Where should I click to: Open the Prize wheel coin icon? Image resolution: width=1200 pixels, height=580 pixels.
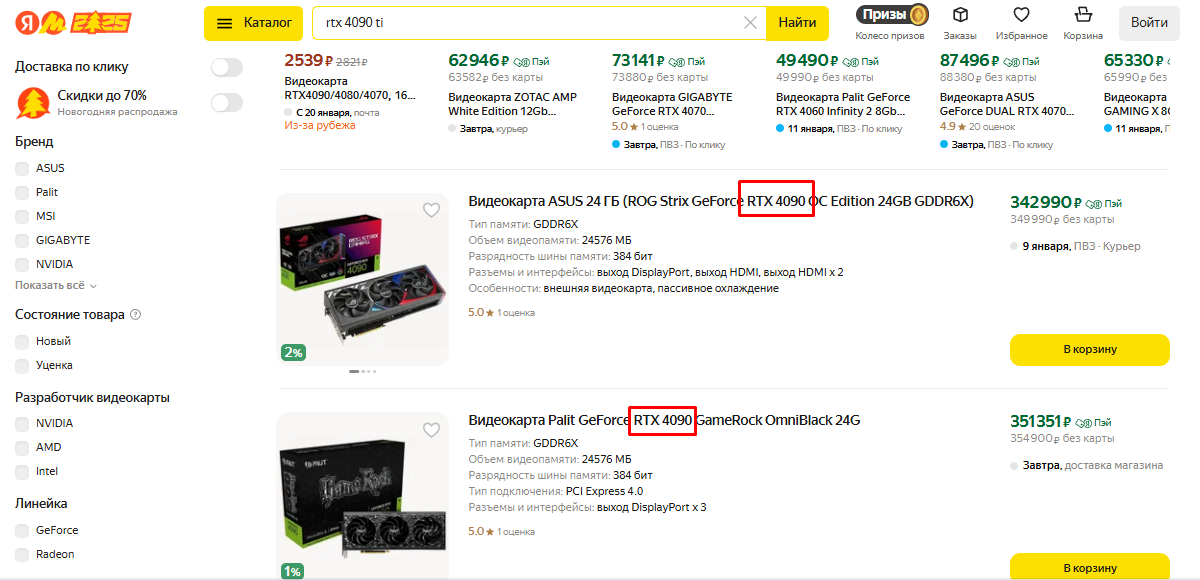tap(919, 15)
